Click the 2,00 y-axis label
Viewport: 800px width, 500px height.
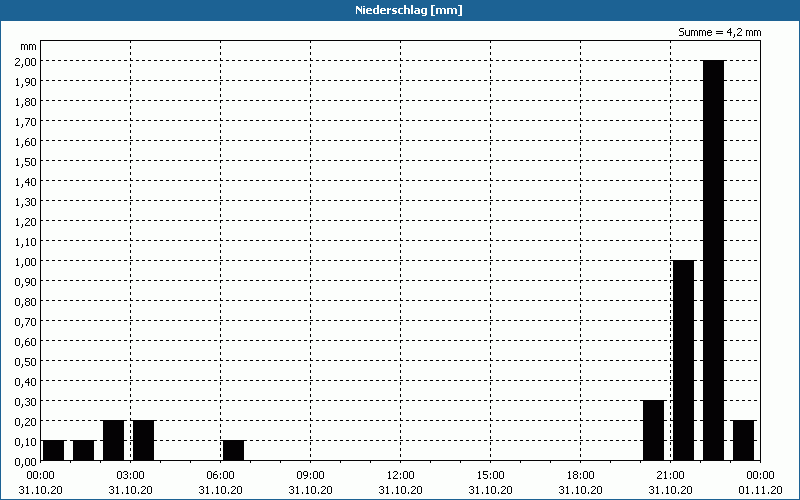coord(27,61)
